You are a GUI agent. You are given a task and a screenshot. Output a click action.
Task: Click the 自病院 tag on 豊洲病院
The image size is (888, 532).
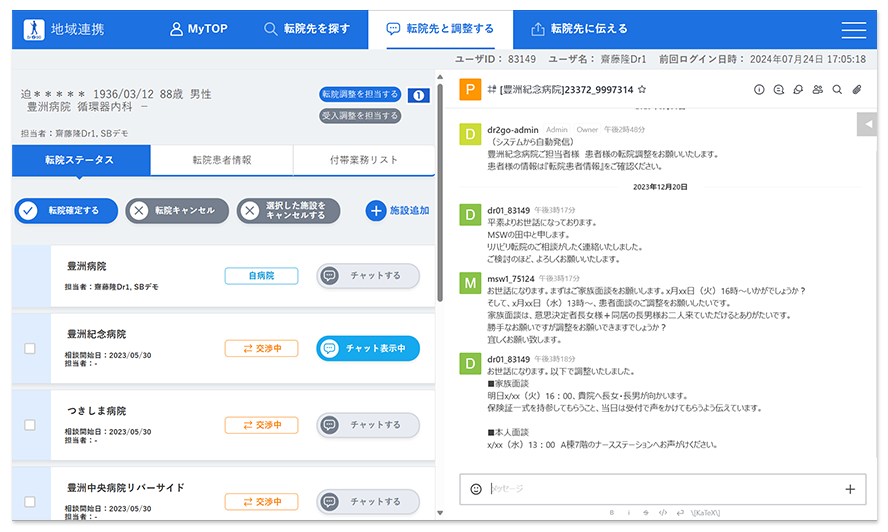click(x=262, y=276)
